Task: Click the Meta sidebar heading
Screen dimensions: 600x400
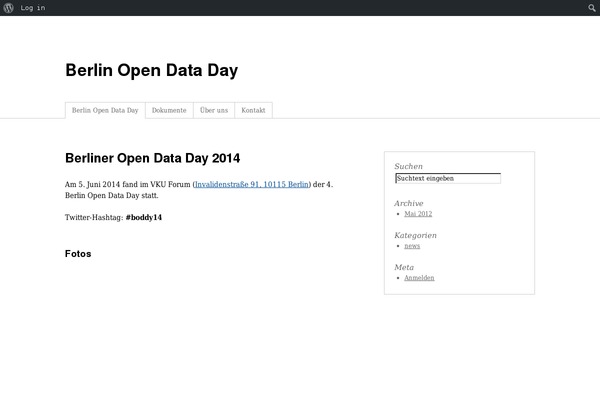Action: click(x=404, y=267)
